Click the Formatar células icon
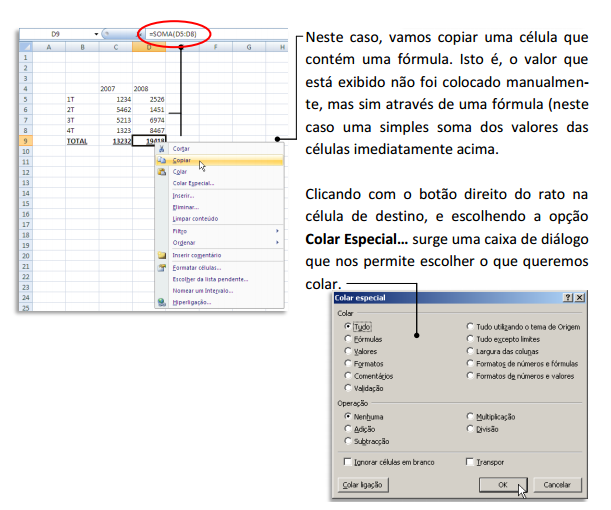The width and height of the screenshot is (611, 510). [162, 267]
